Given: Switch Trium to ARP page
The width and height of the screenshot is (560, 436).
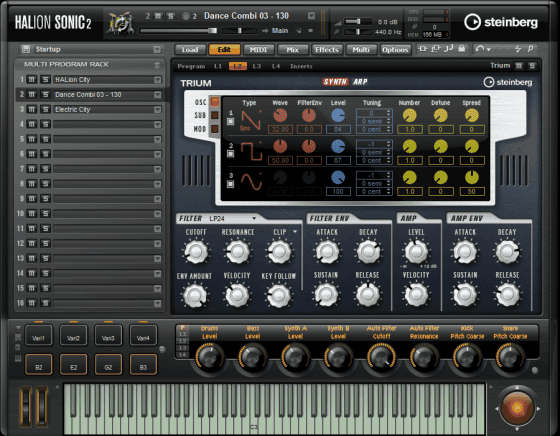Looking at the screenshot, I should tap(360, 82).
